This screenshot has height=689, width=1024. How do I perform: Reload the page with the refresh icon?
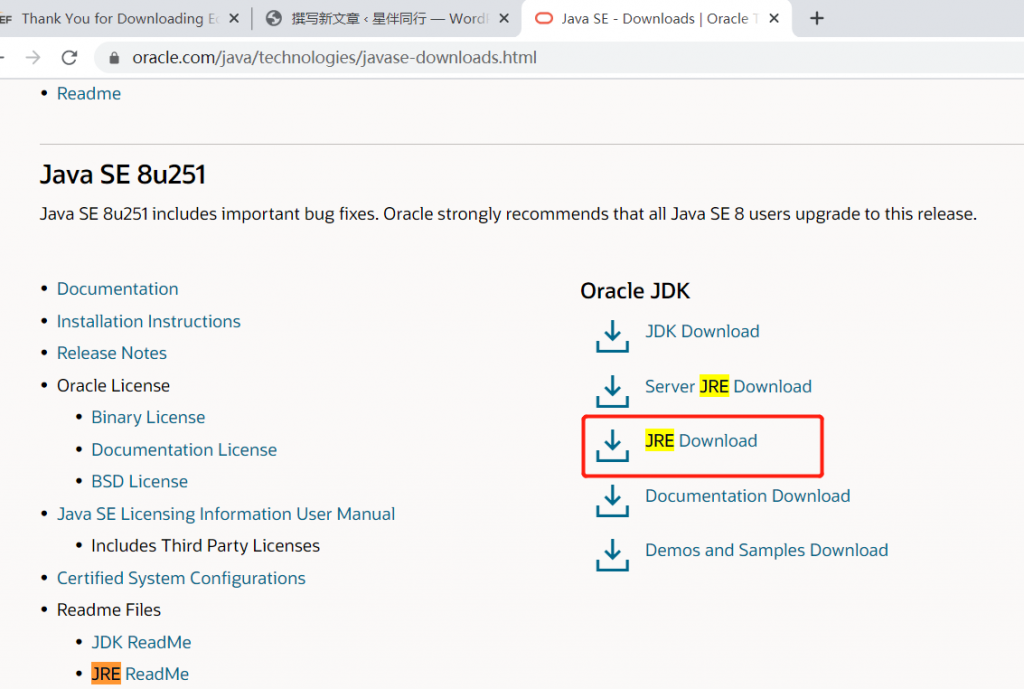point(69,57)
